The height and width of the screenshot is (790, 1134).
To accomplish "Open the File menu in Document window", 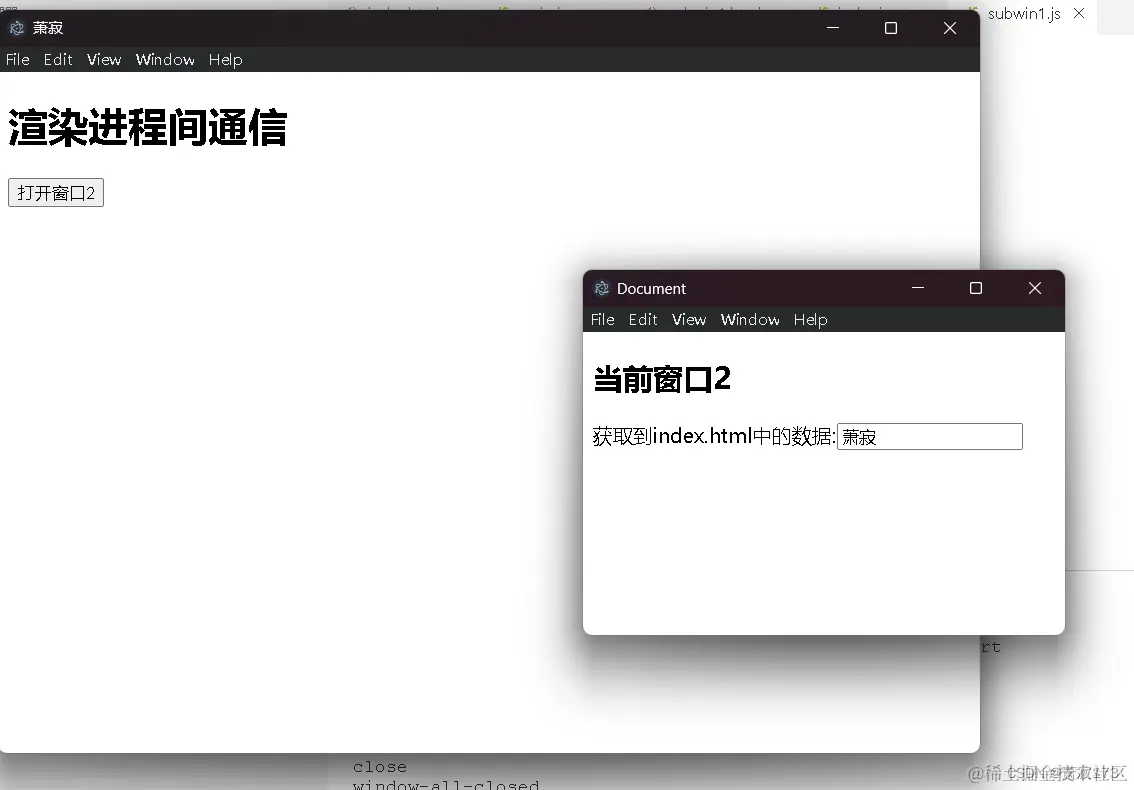I will pos(602,320).
